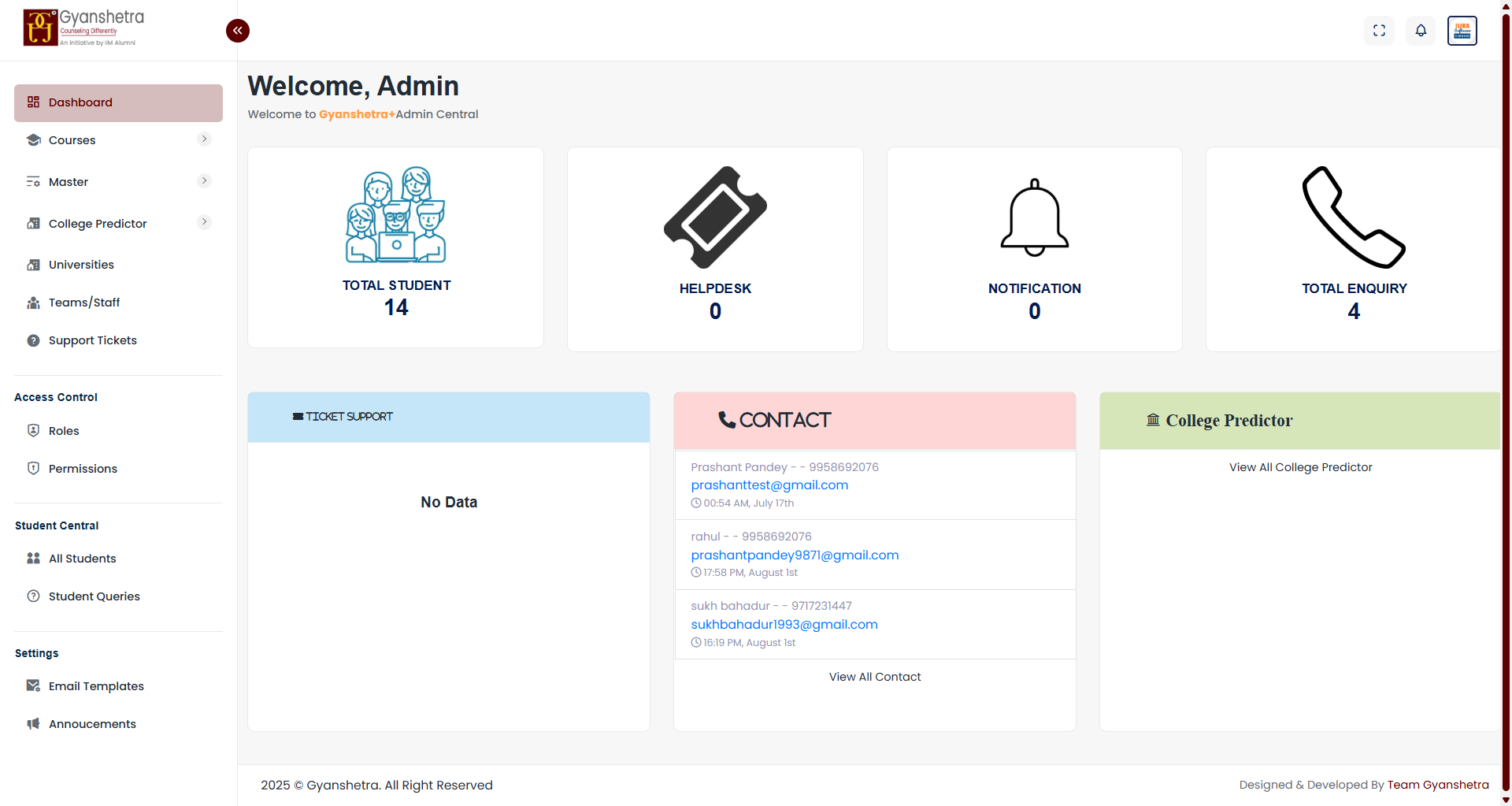Viewport: 1512px width, 806px height.
Task: Open the Master menu item
Action: (118, 182)
